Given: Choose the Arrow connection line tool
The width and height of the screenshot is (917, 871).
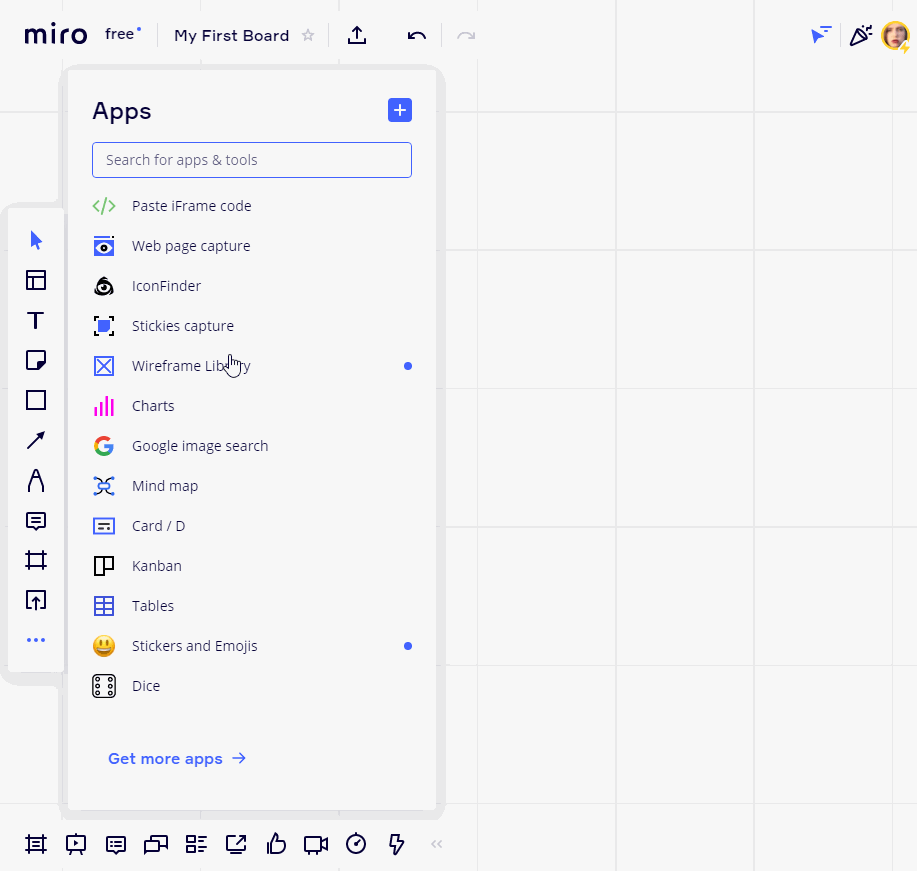Looking at the screenshot, I should point(36,440).
